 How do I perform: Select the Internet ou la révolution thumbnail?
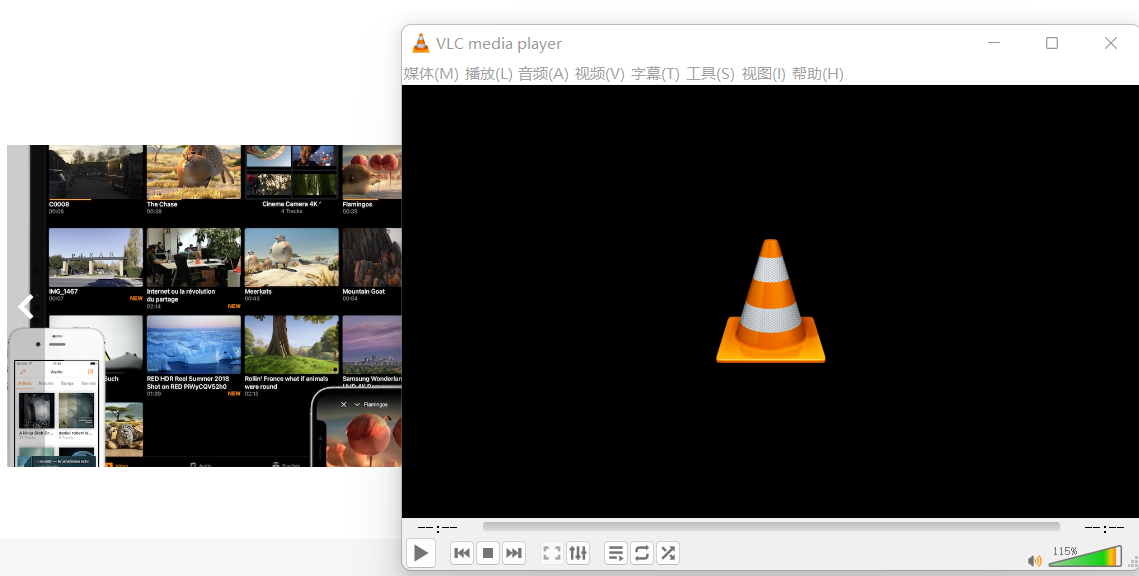tap(193, 257)
